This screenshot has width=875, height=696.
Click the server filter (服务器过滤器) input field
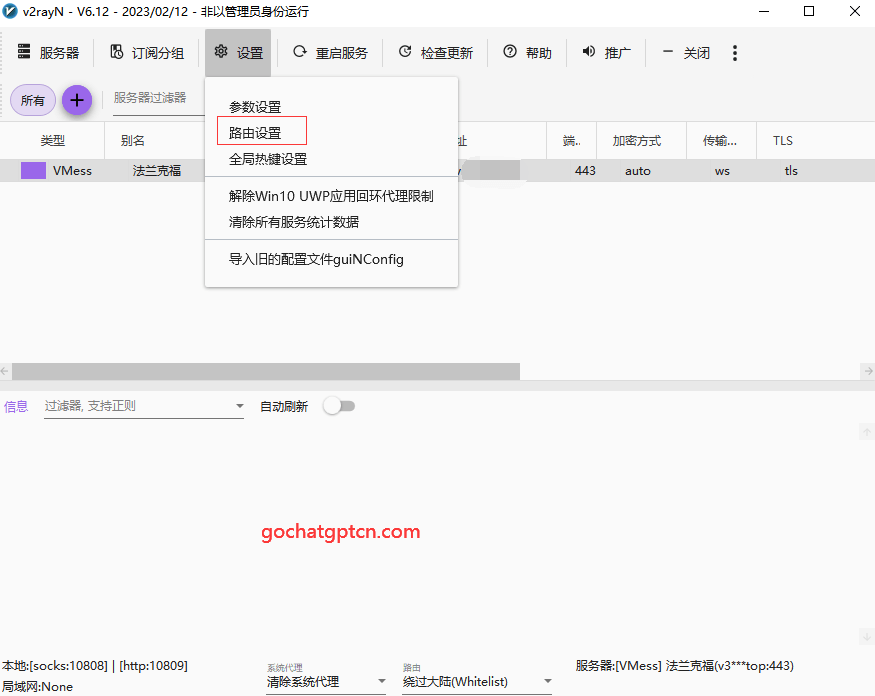pyautogui.click(x=158, y=98)
